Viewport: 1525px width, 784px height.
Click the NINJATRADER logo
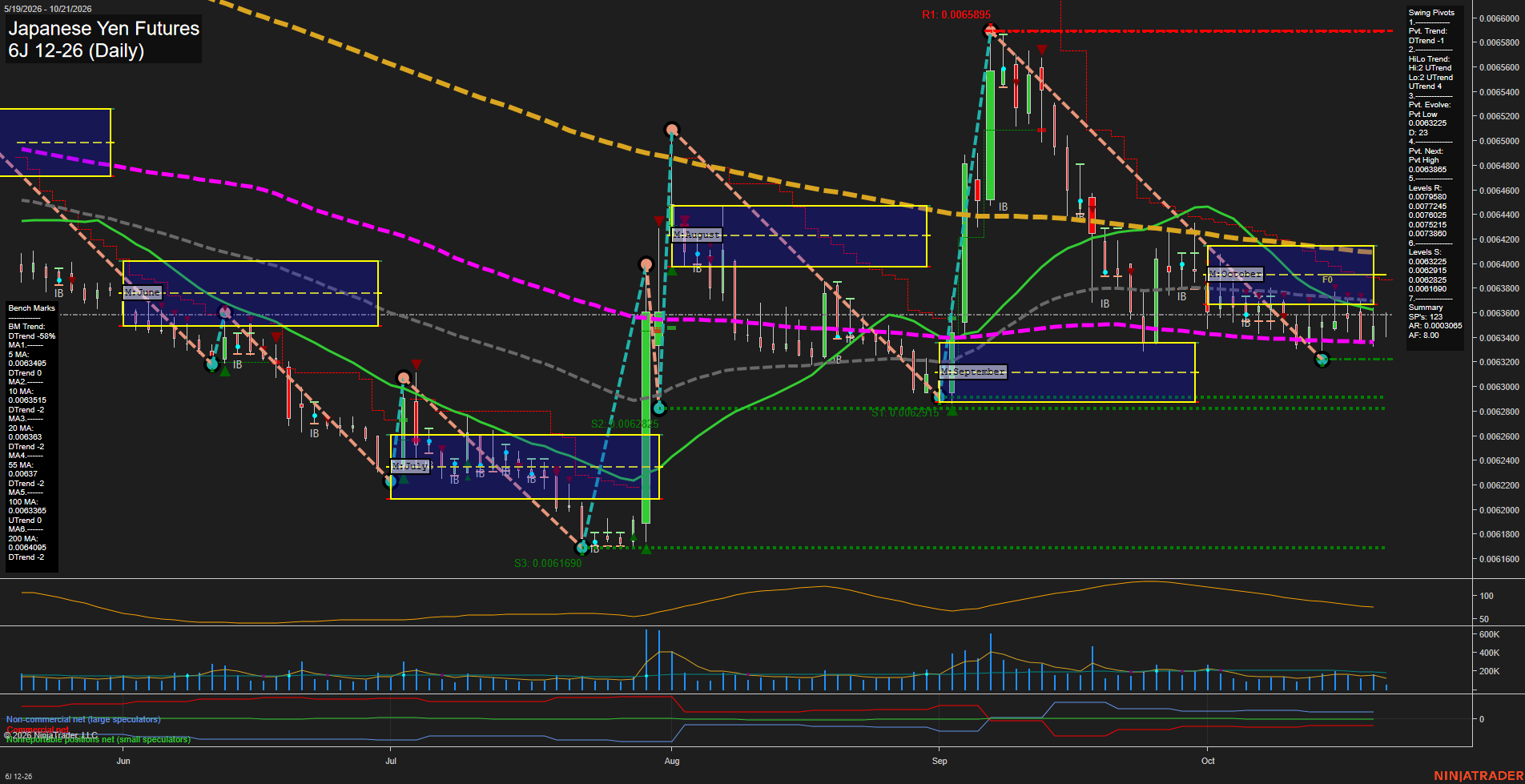coord(1478,776)
